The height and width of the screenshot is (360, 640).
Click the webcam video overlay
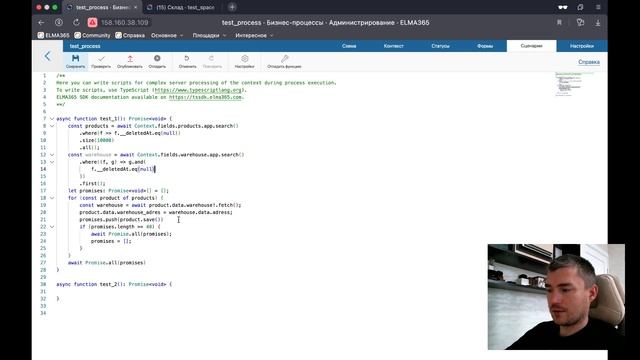click(556, 297)
